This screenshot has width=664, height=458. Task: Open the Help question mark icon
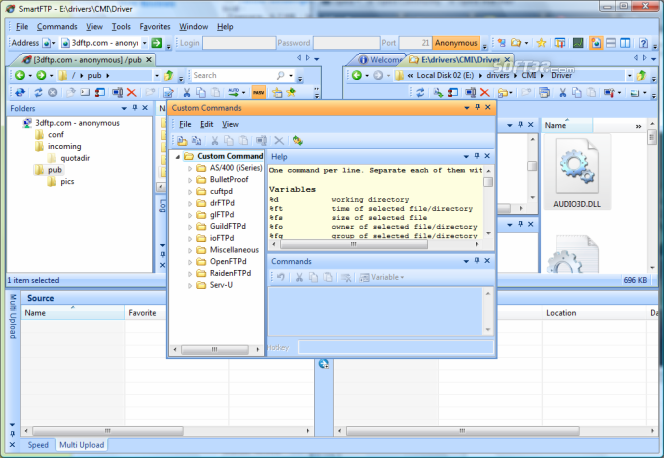pyautogui.click(x=644, y=43)
